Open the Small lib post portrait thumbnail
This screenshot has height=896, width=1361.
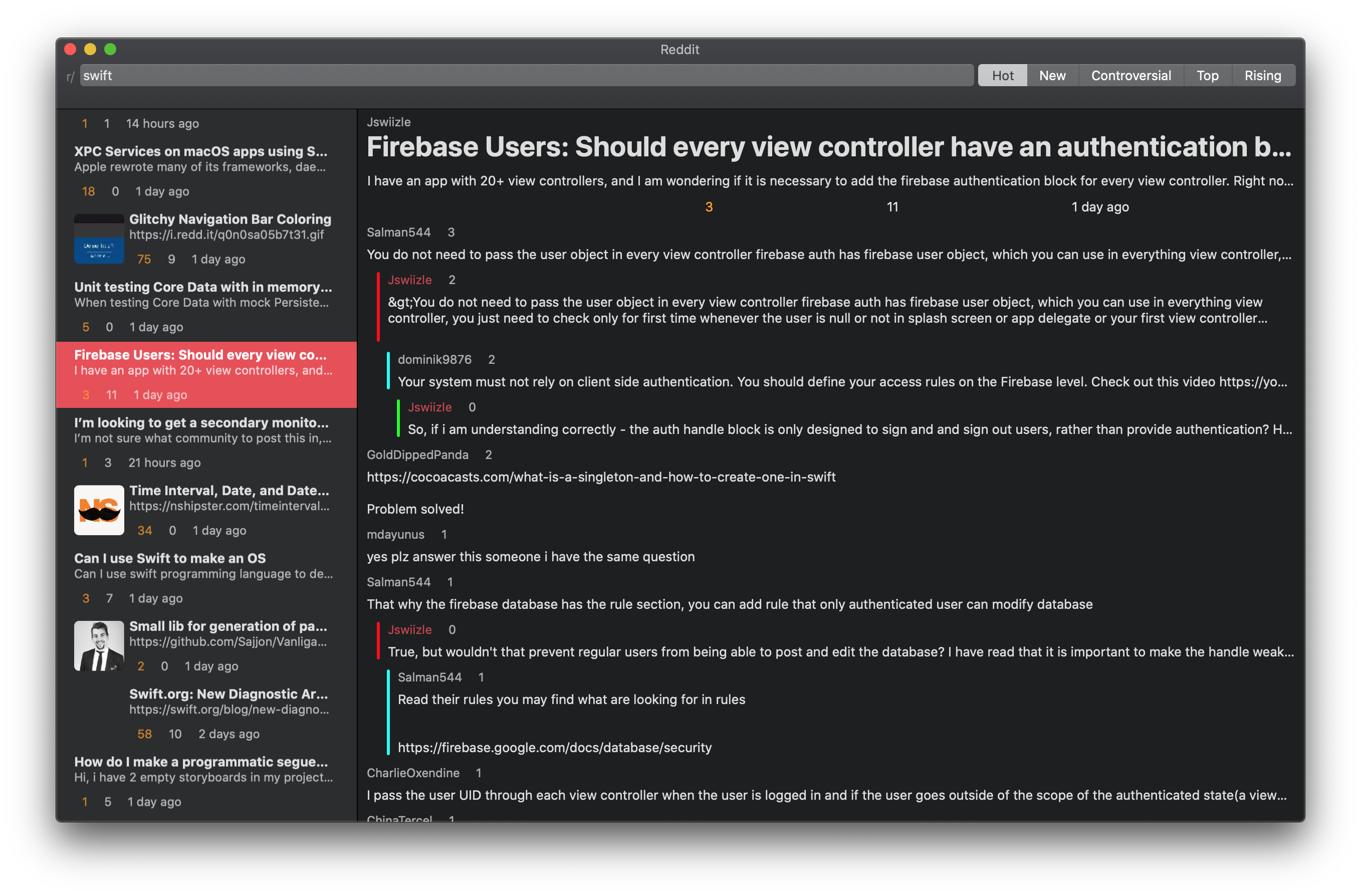click(x=99, y=645)
